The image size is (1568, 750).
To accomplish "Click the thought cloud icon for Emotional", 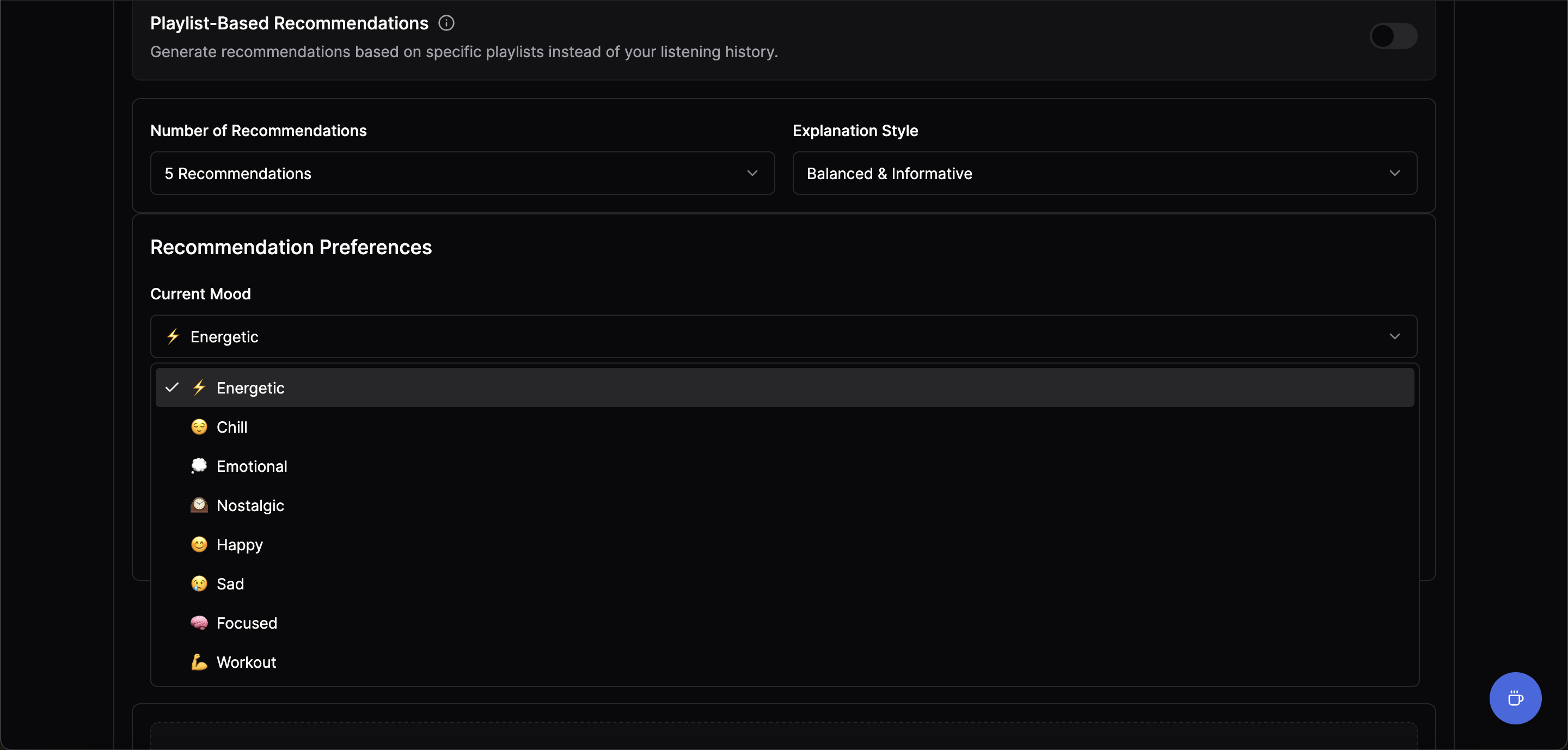I will 199,466.
